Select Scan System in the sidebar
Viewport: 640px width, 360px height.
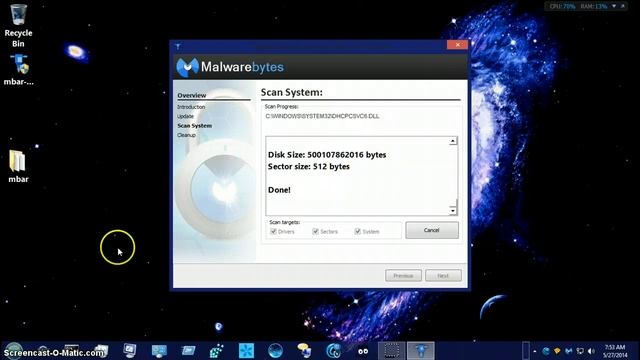point(195,126)
